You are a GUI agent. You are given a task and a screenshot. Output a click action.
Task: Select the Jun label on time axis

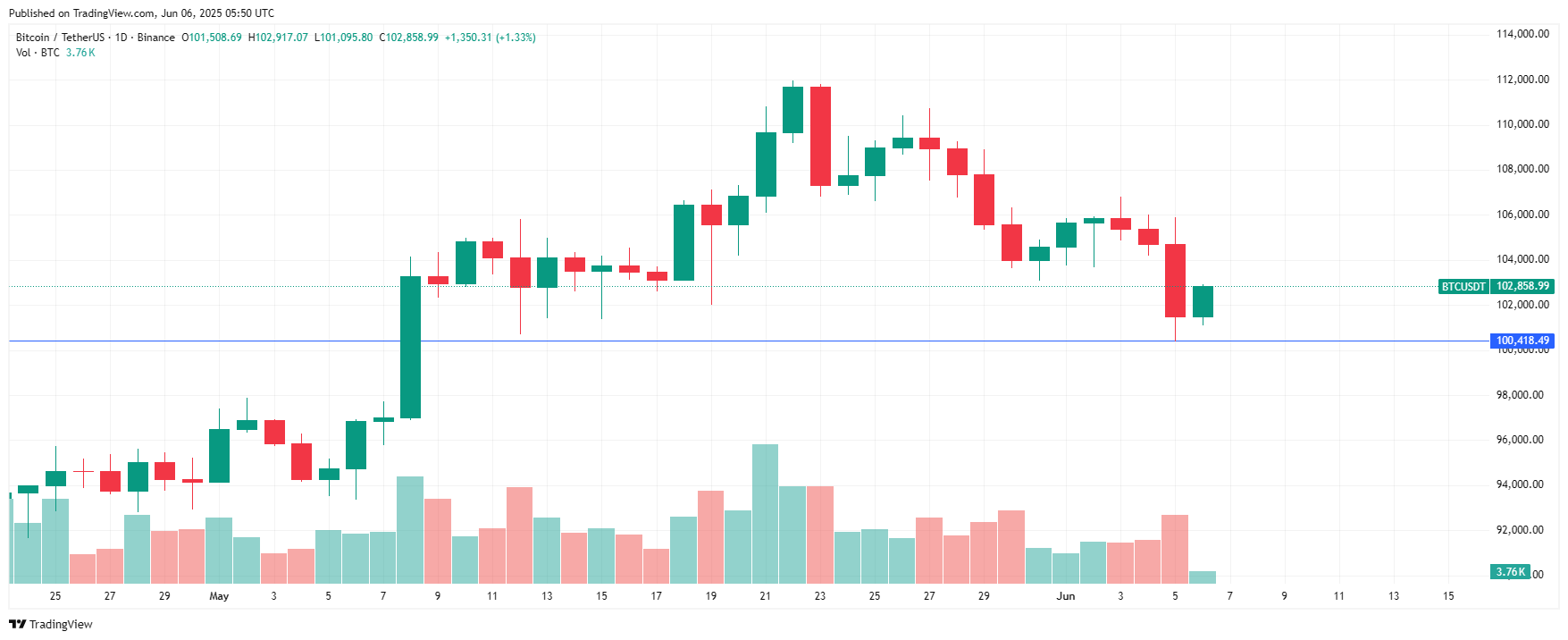coord(1066,596)
